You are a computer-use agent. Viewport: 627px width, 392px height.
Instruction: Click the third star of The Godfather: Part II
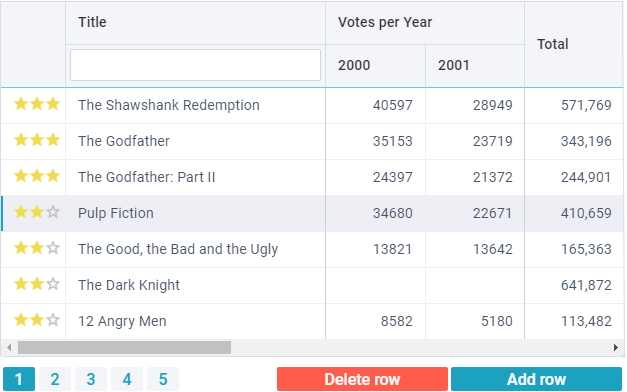53,176
